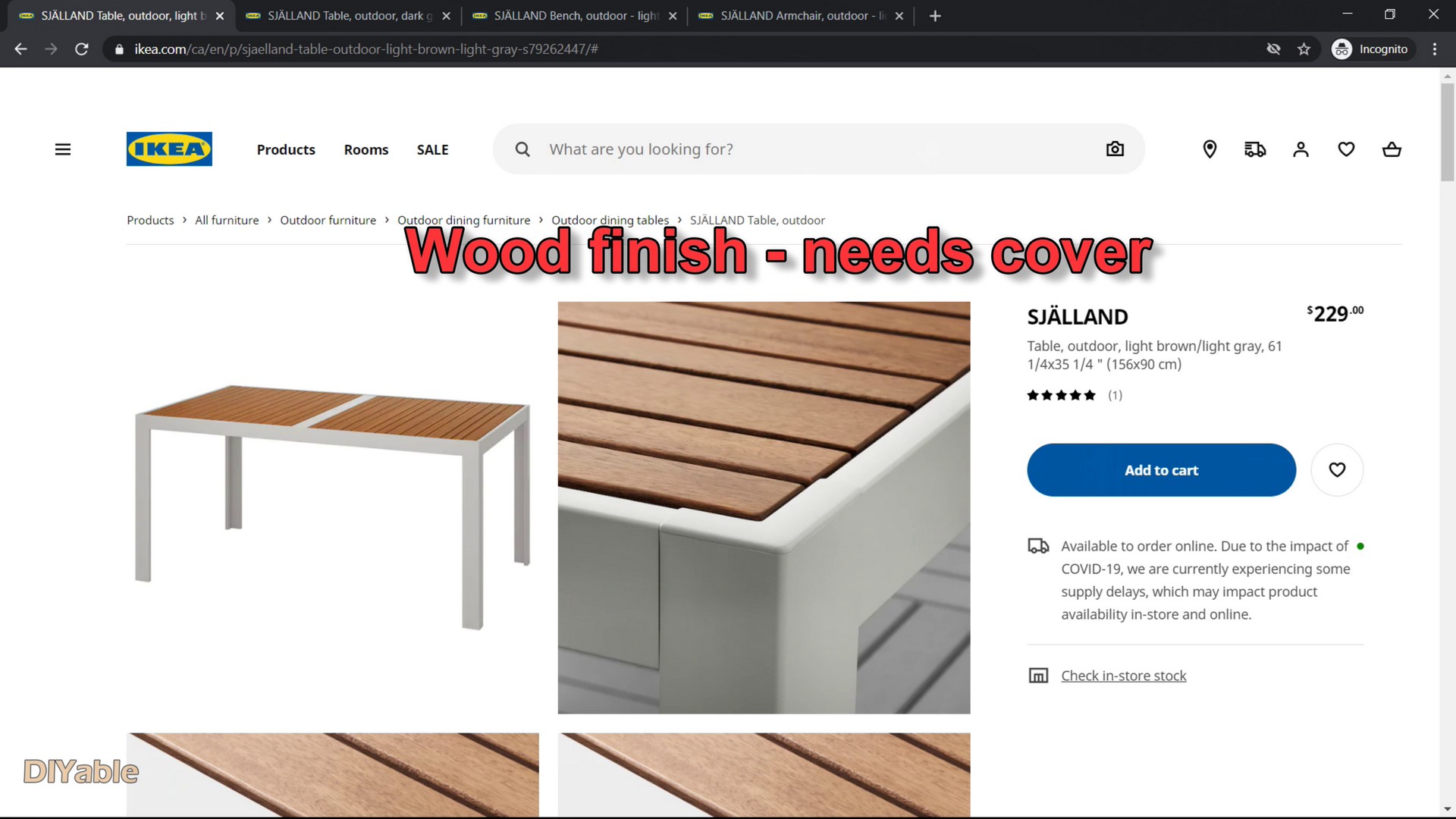This screenshot has height=819, width=1456.
Task: Open the account profile icon
Action: [x=1301, y=149]
